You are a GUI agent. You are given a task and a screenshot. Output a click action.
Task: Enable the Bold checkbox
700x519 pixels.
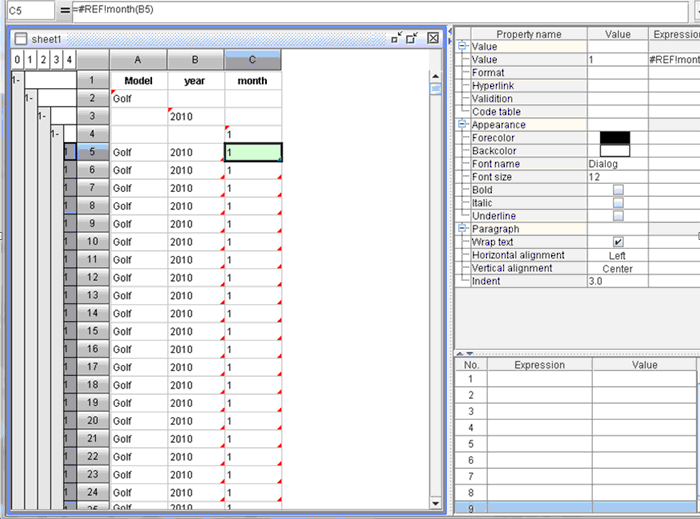click(617, 189)
